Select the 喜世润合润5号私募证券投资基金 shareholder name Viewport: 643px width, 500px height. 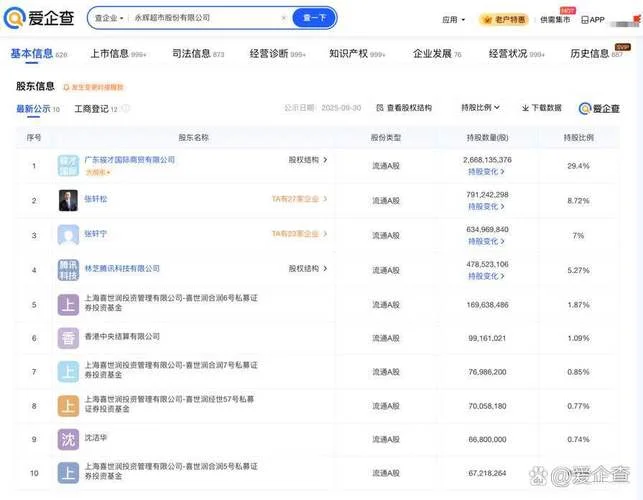pyautogui.click(x=171, y=471)
